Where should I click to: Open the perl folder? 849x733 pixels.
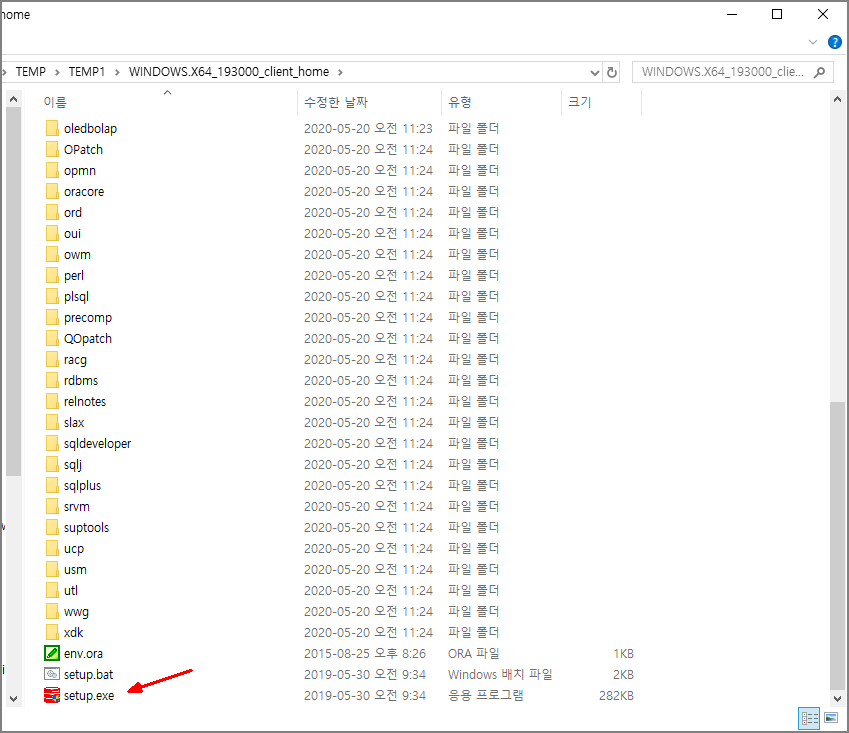pyautogui.click(x=72, y=275)
